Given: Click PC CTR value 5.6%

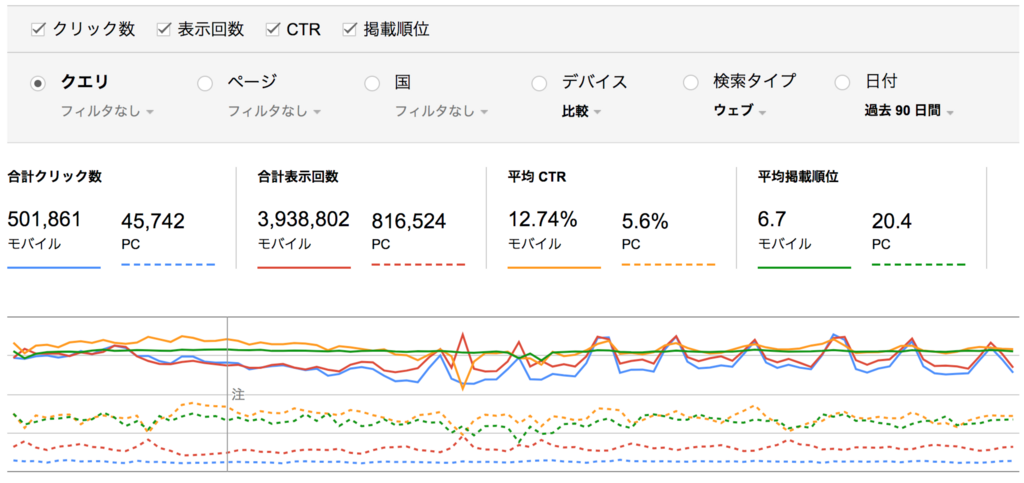Looking at the screenshot, I should pos(645,222).
